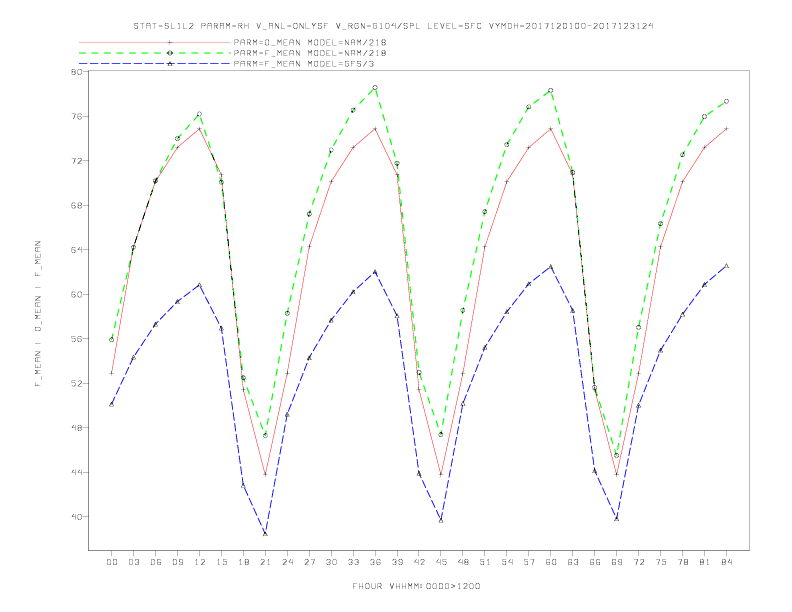Screen dimensions: 792x612
Task: Click red plus data point at hour 00
Action: click(112, 373)
